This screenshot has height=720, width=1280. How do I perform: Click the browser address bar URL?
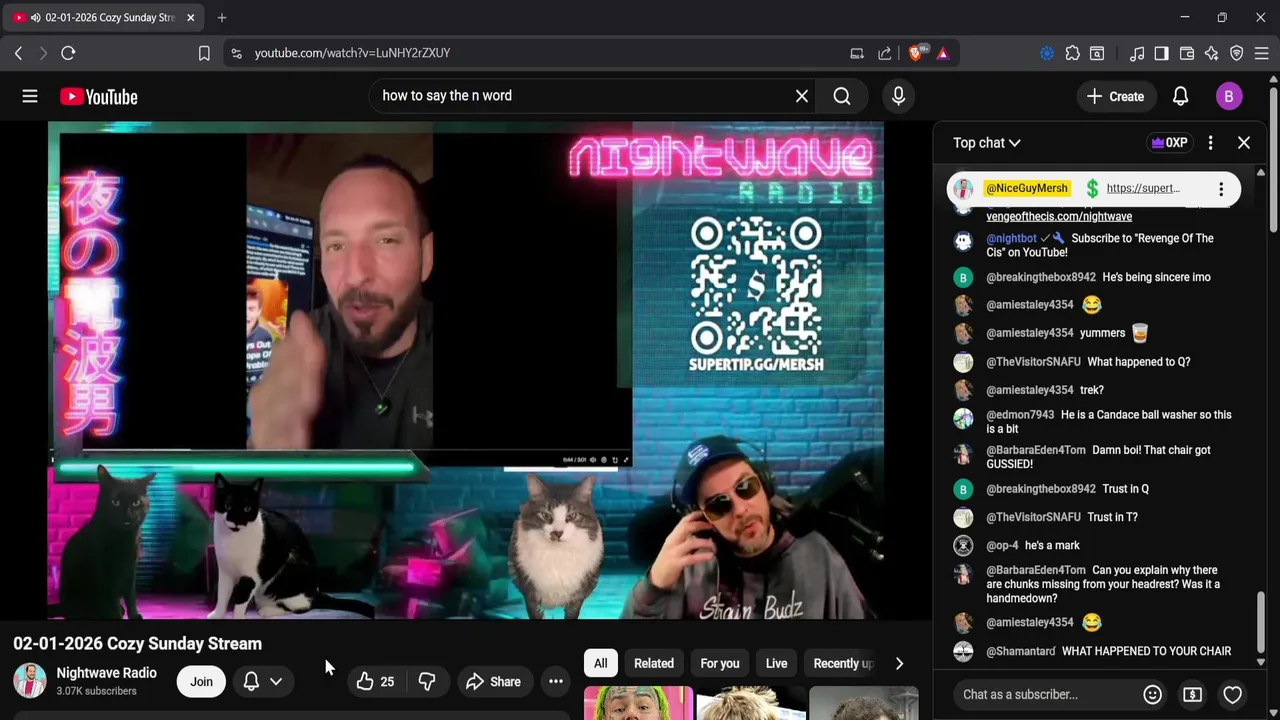pyautogui.click(x=352, y=53)
